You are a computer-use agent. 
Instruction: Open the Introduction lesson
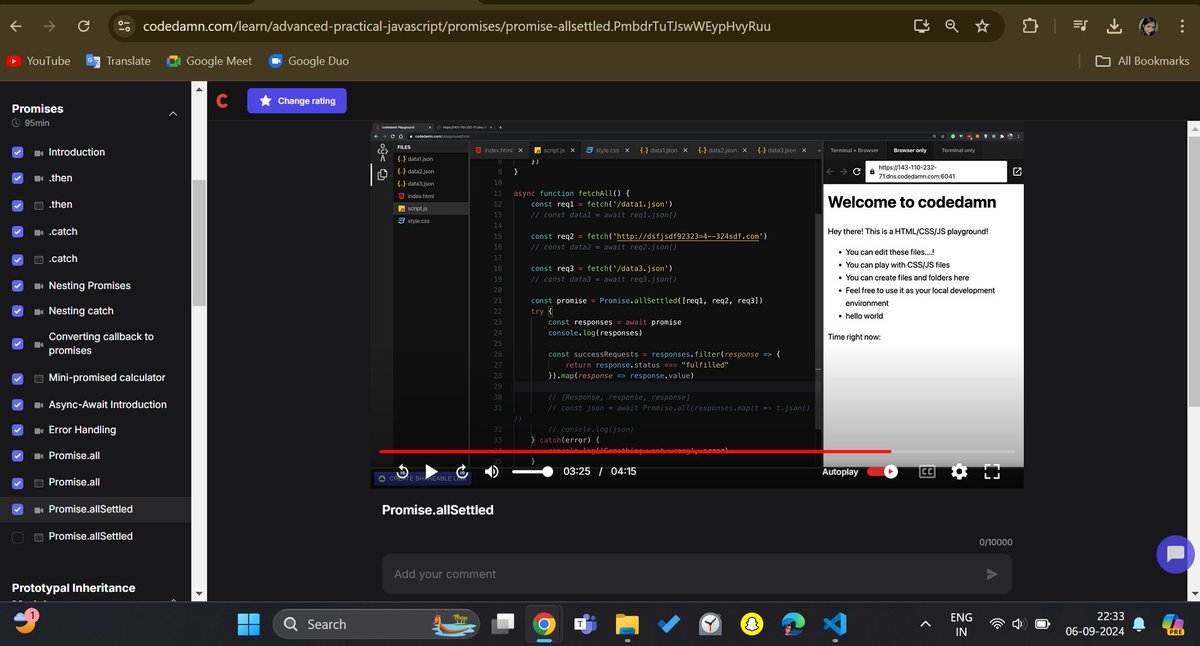click(x=77, y=152)
